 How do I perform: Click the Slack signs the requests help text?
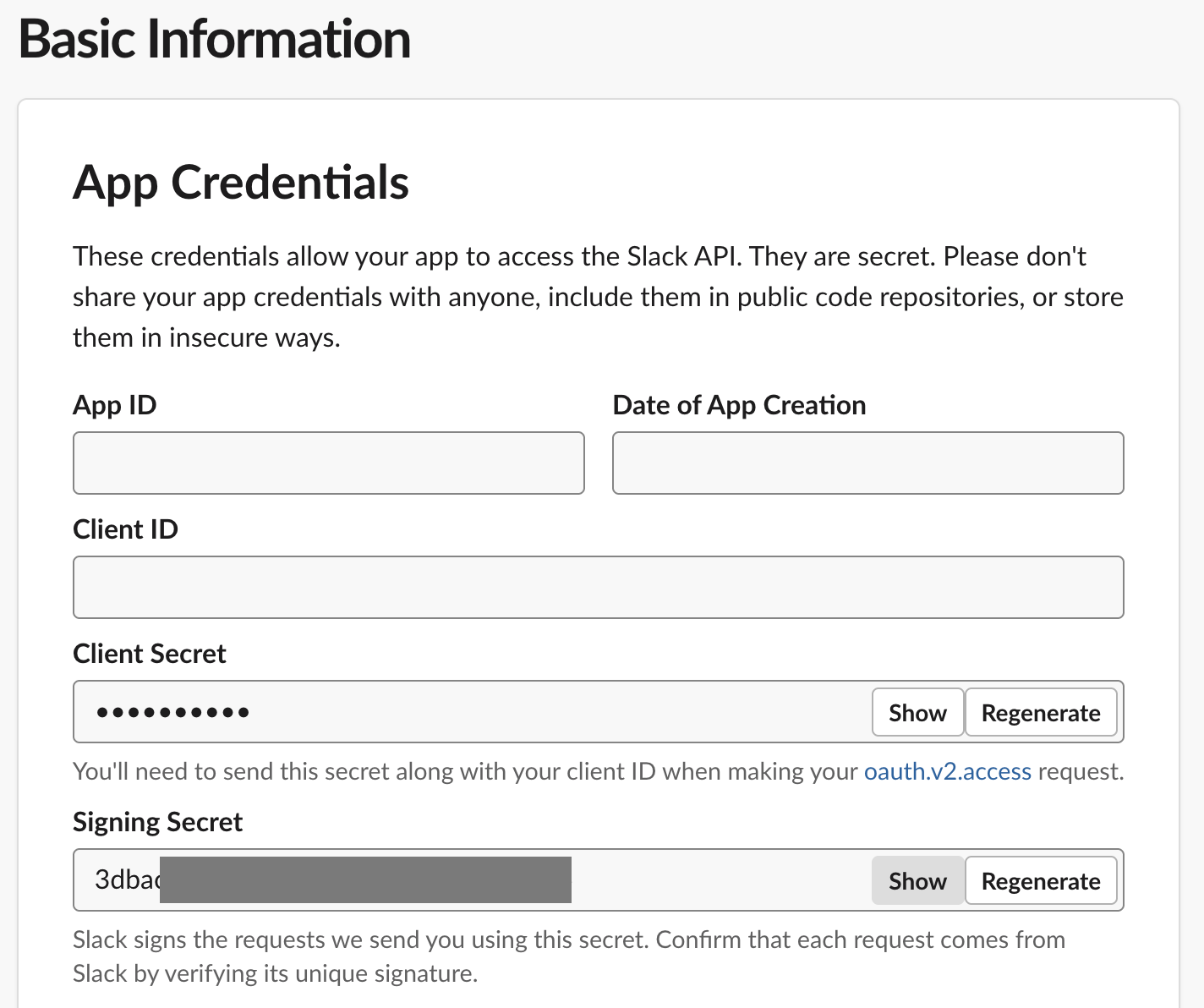tap(568, 956)
